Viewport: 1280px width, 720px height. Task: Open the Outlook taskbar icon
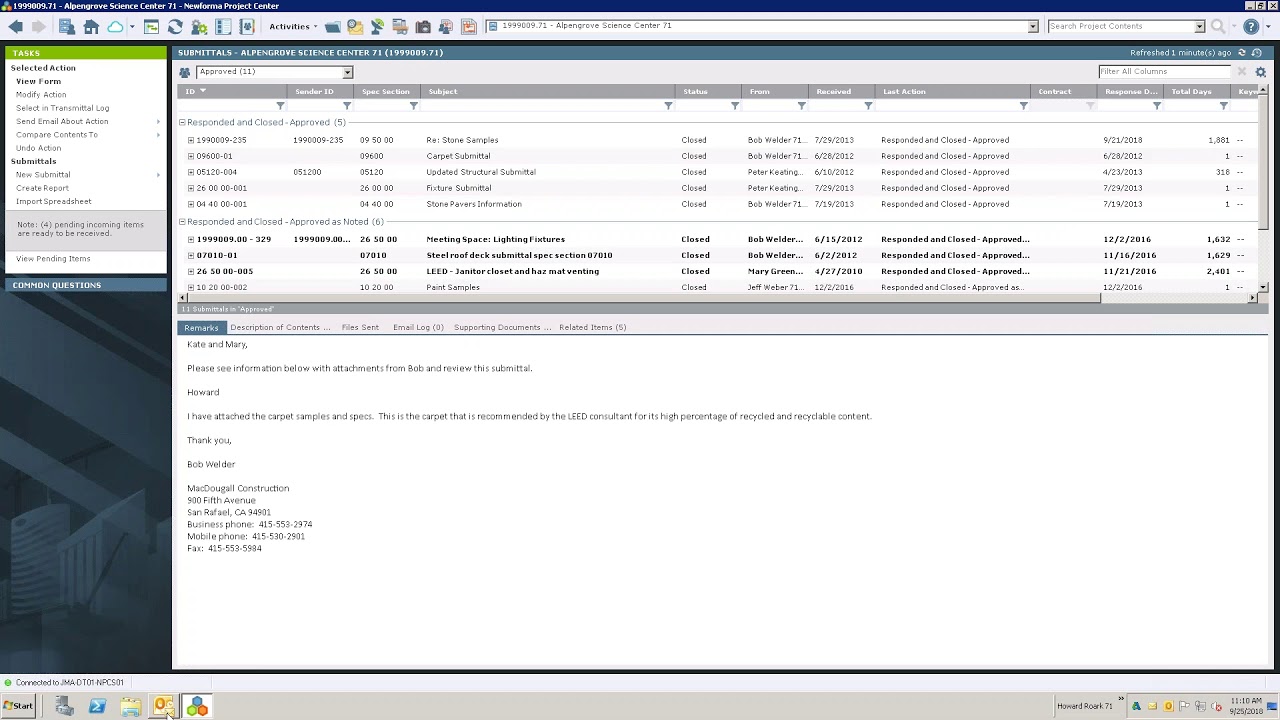(x=163, y=707)
